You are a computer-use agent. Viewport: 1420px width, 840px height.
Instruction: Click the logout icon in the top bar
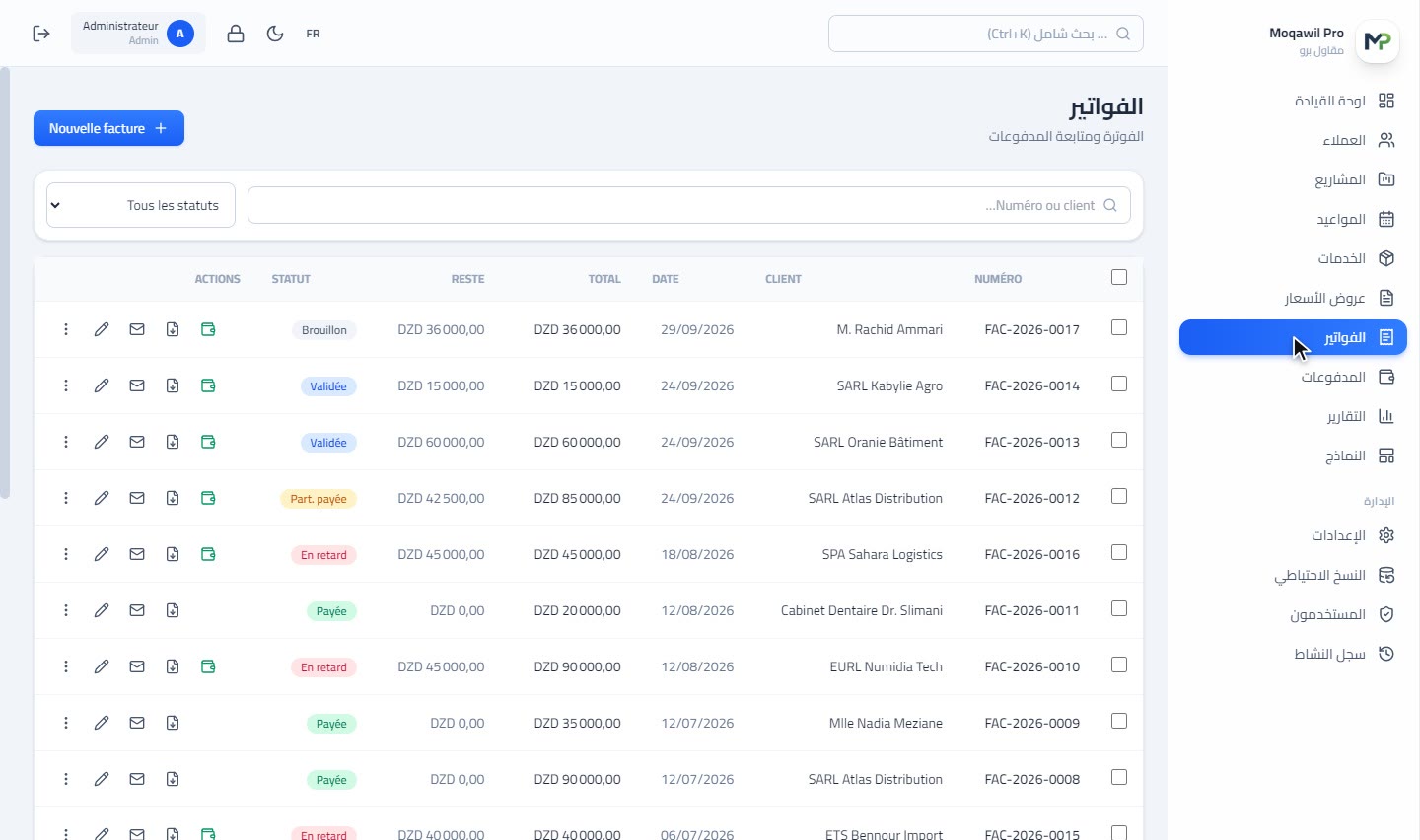coord(41,34)
